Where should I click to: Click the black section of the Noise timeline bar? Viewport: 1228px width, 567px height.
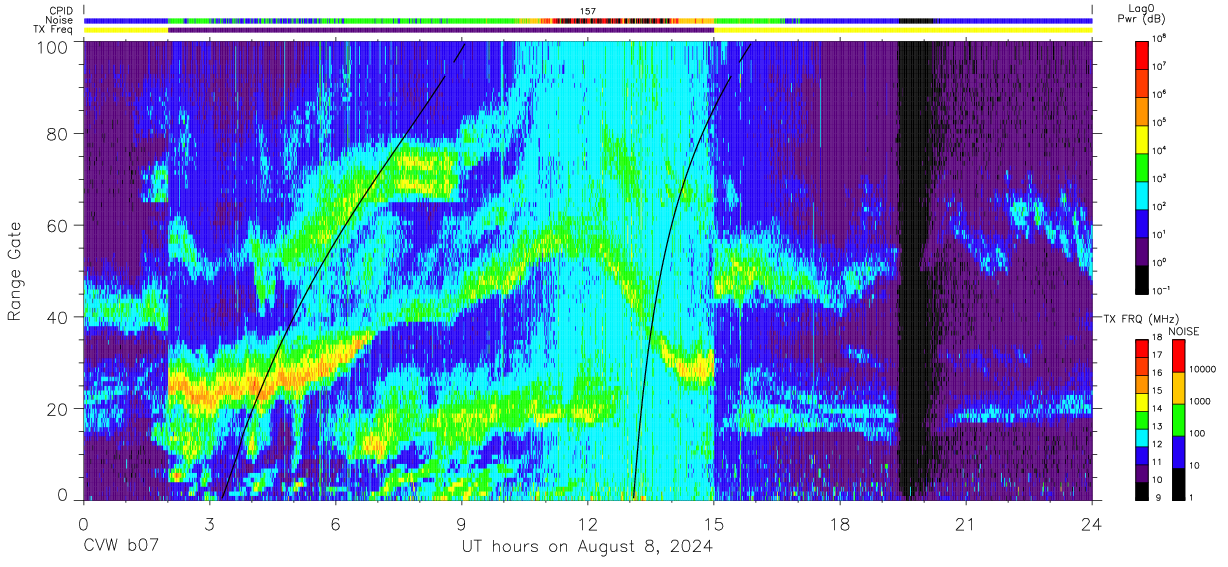(915, 20)
